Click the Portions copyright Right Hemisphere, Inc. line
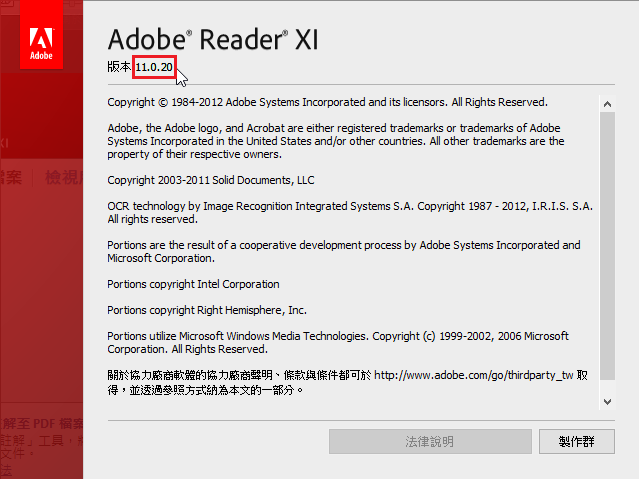This screenshot has height=479, width=639. (x=207, y=310)
